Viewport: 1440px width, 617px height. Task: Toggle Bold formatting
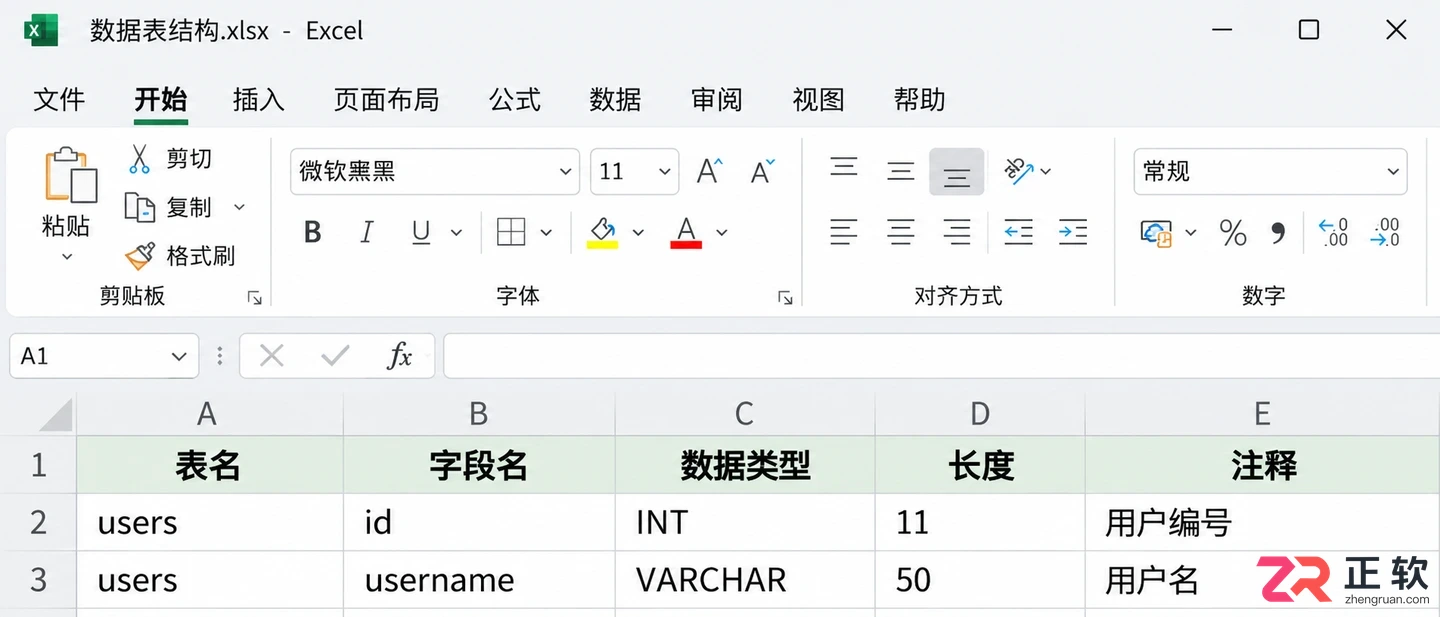pyautogui.click(x=312, y=233)
